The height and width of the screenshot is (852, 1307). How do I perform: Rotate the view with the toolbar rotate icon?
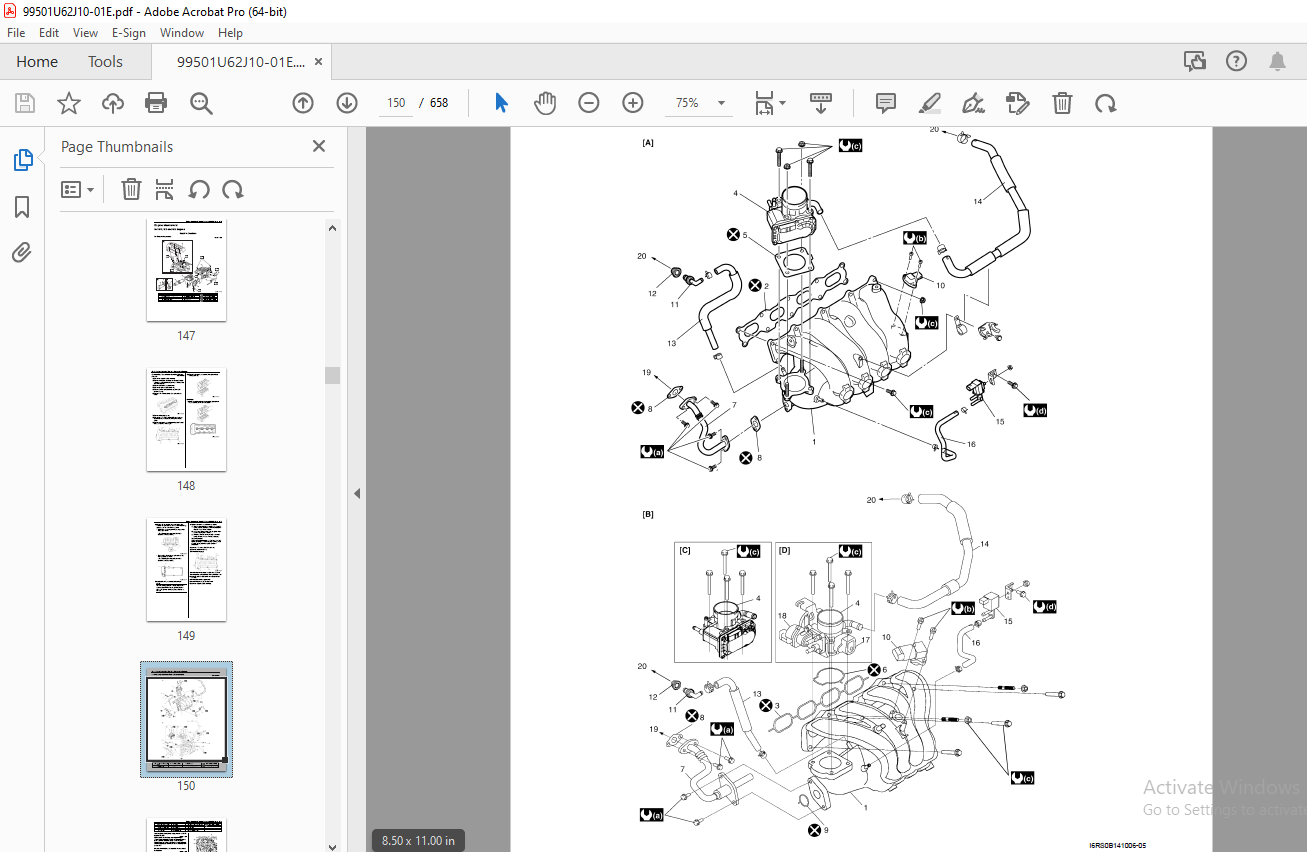coord(1105,103)
